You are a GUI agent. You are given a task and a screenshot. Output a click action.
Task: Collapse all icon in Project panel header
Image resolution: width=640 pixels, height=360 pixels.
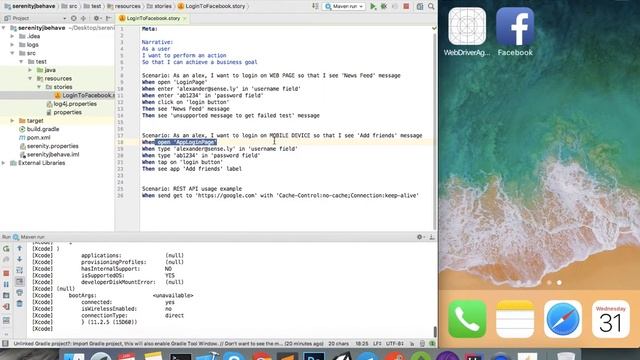tap(83, 18)
